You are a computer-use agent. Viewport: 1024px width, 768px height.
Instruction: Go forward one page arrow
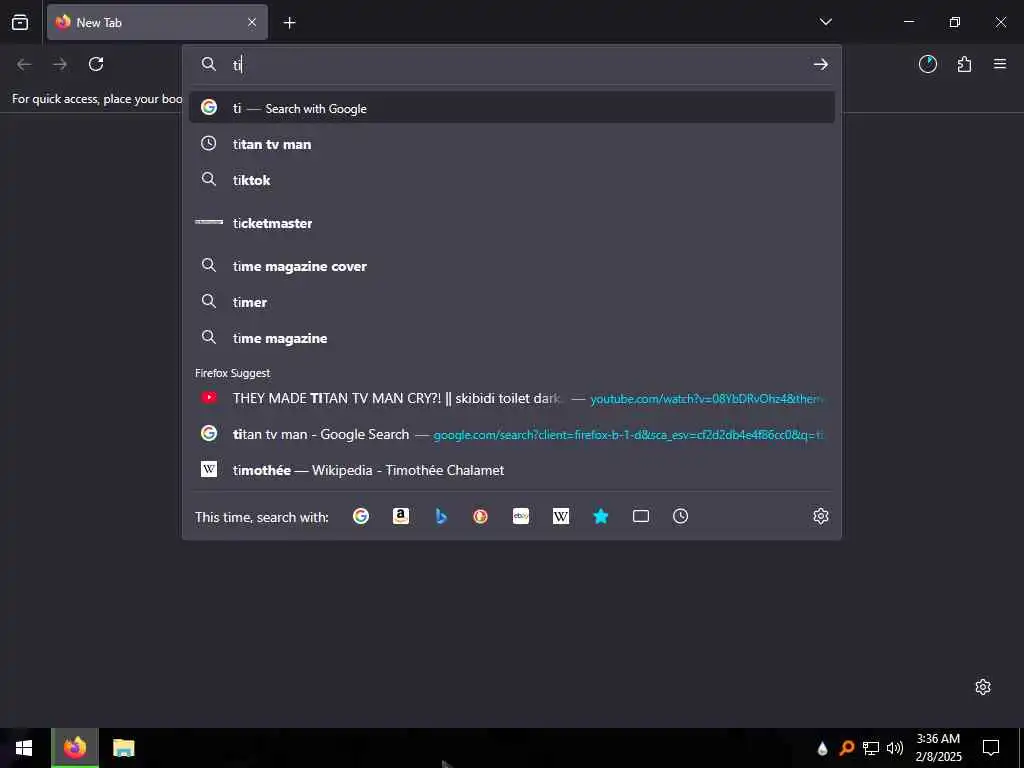(60, 64)
